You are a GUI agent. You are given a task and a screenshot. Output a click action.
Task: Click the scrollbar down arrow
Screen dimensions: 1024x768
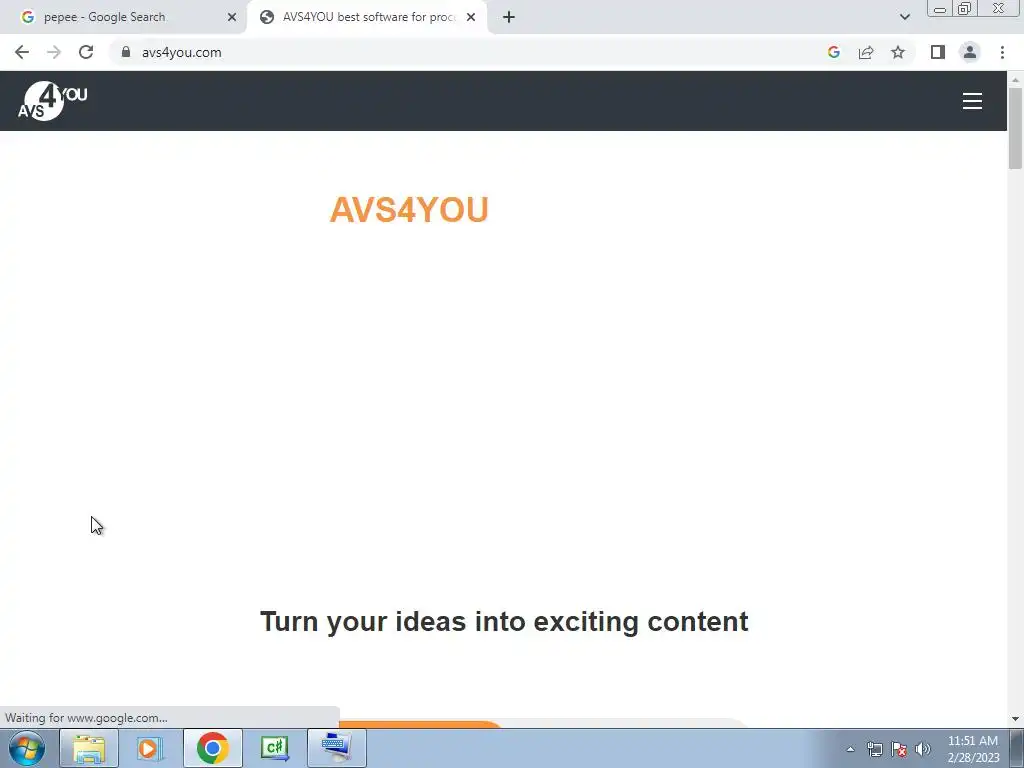(x=1015, y=719)
